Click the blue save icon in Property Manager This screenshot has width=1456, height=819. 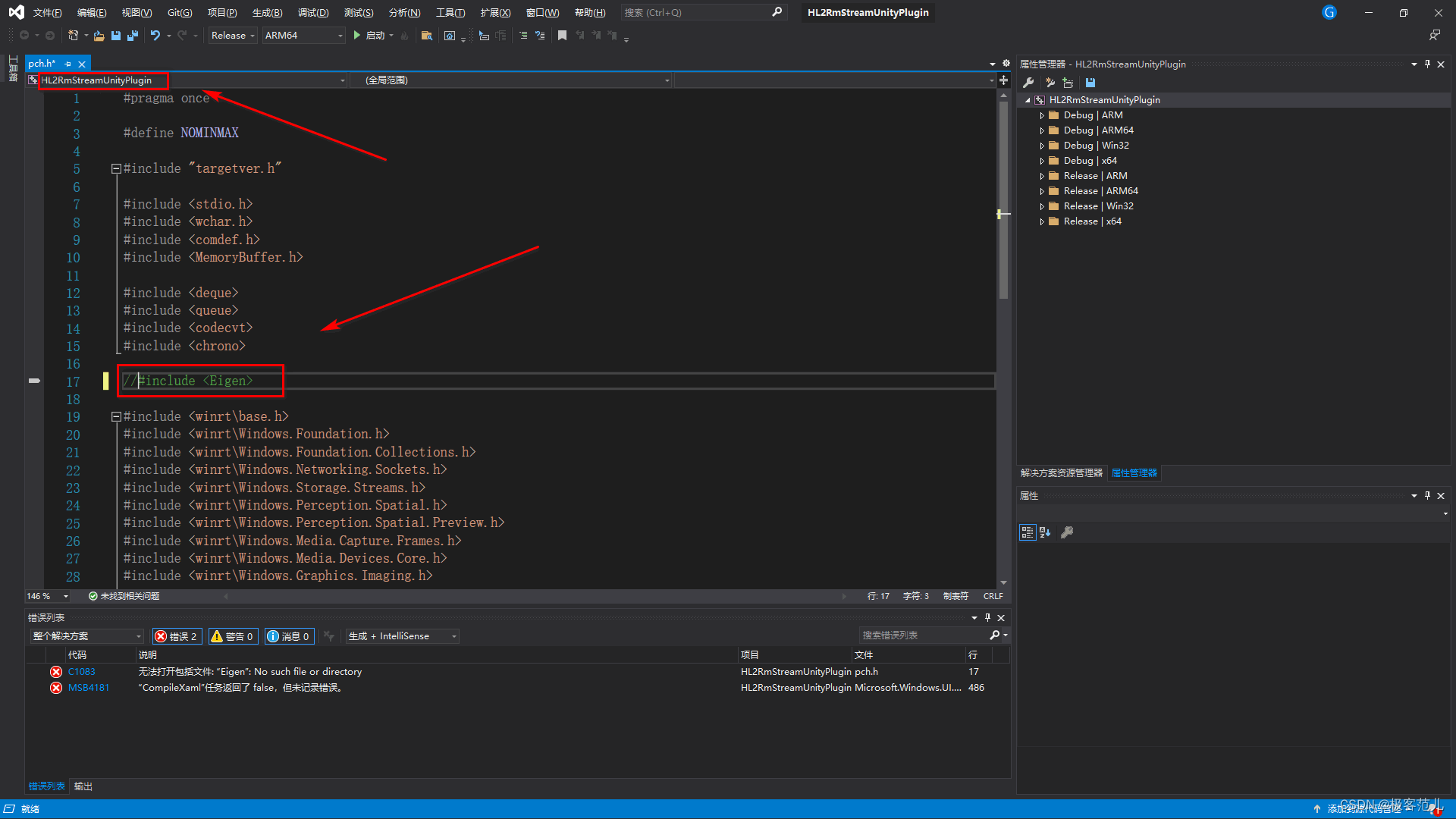[x=1090, y=83]
